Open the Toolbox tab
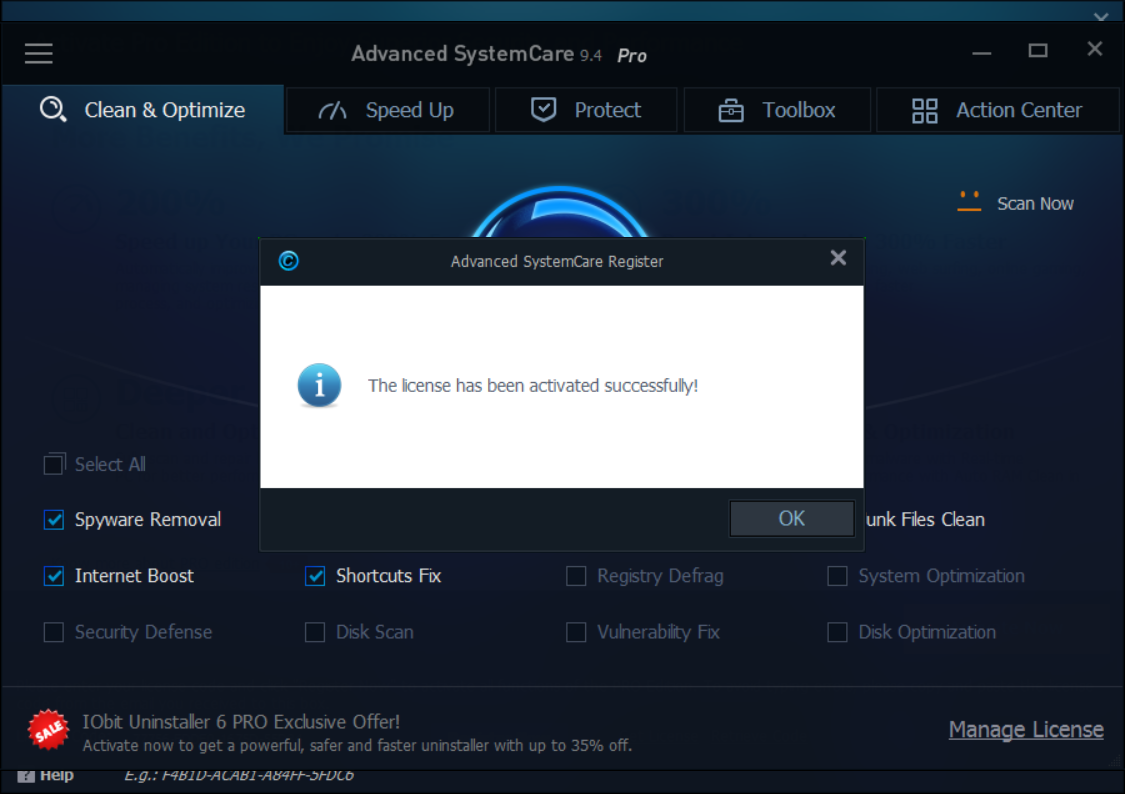The height and width of the screenshot is (794, 1125). click(x=777, y=110)
